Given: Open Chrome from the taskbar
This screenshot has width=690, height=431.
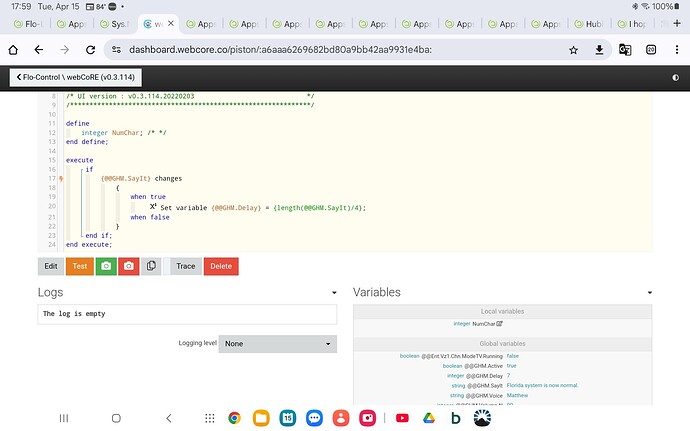Looking at the screenshot, I should coord(234,418).
